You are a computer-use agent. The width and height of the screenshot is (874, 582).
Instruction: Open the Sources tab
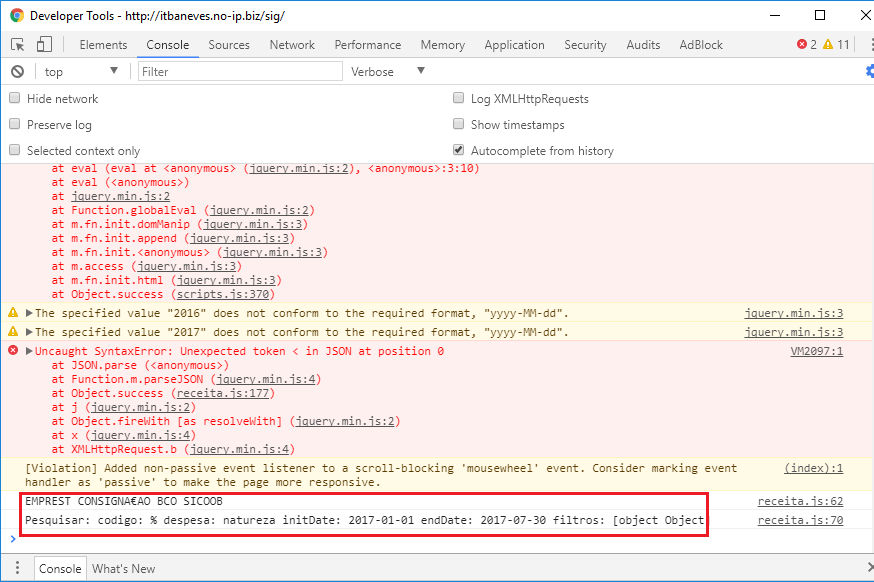(x=229, y=45)
